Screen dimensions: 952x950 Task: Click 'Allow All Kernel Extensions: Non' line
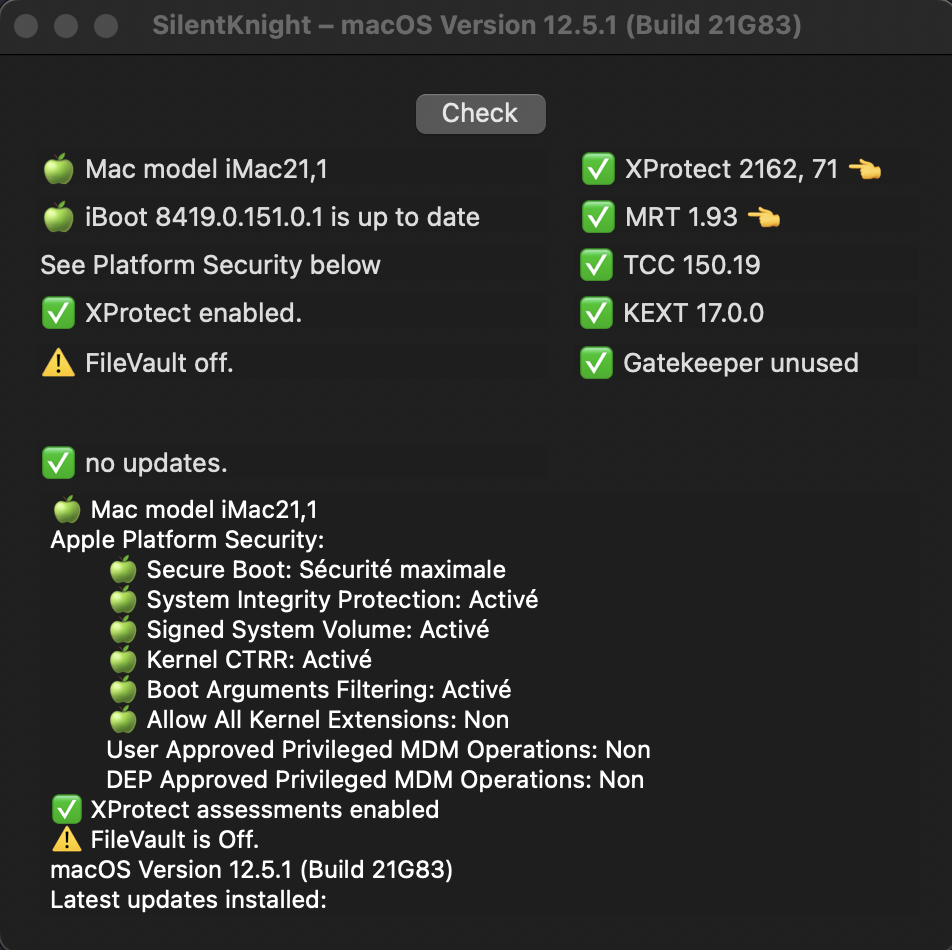pyautogui.click(x=328, y=719)
